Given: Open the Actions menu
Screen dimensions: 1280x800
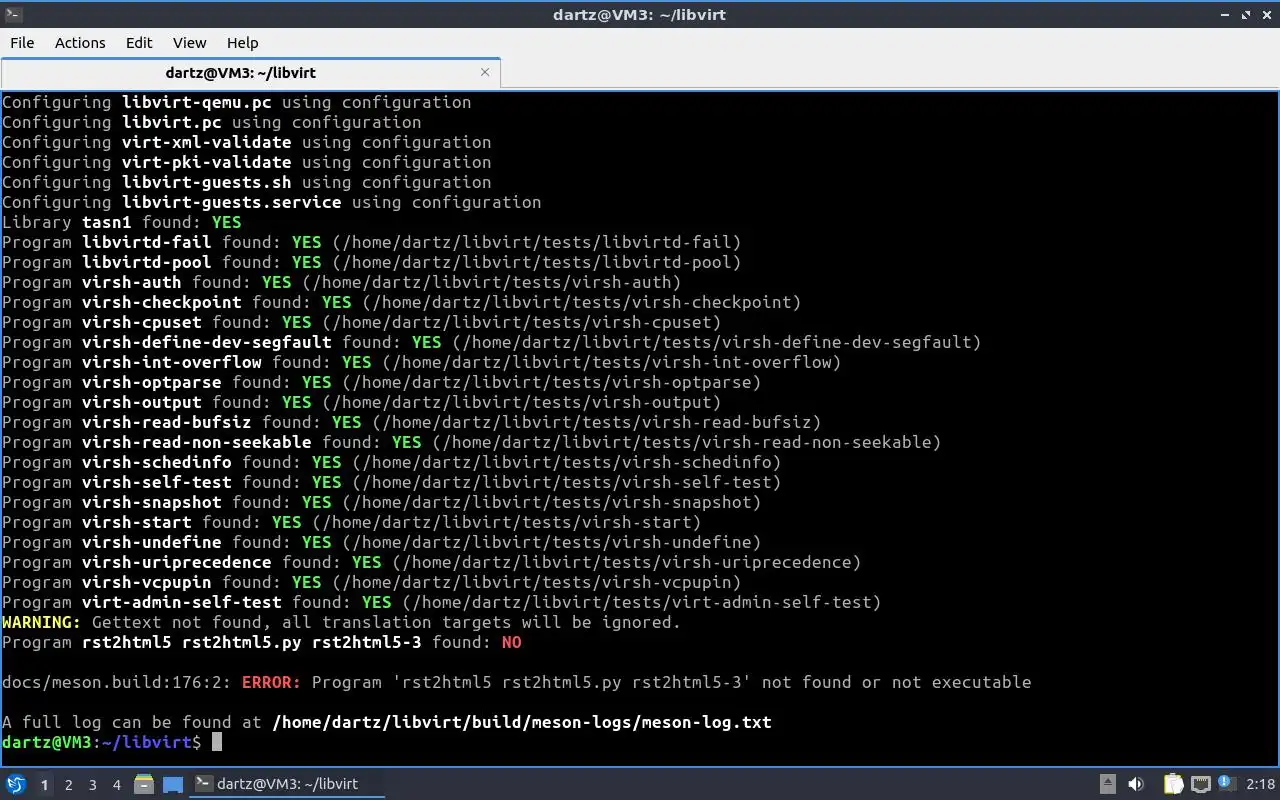Looking at the screenshot, I should pos(80,42).
